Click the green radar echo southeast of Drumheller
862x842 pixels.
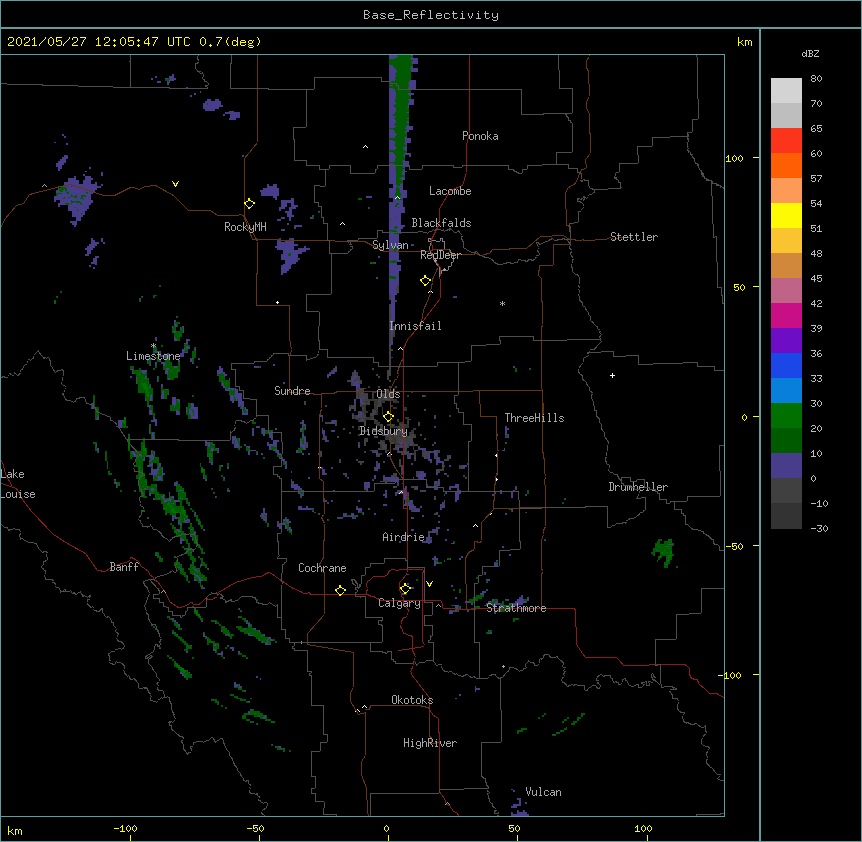pos(664,552)
